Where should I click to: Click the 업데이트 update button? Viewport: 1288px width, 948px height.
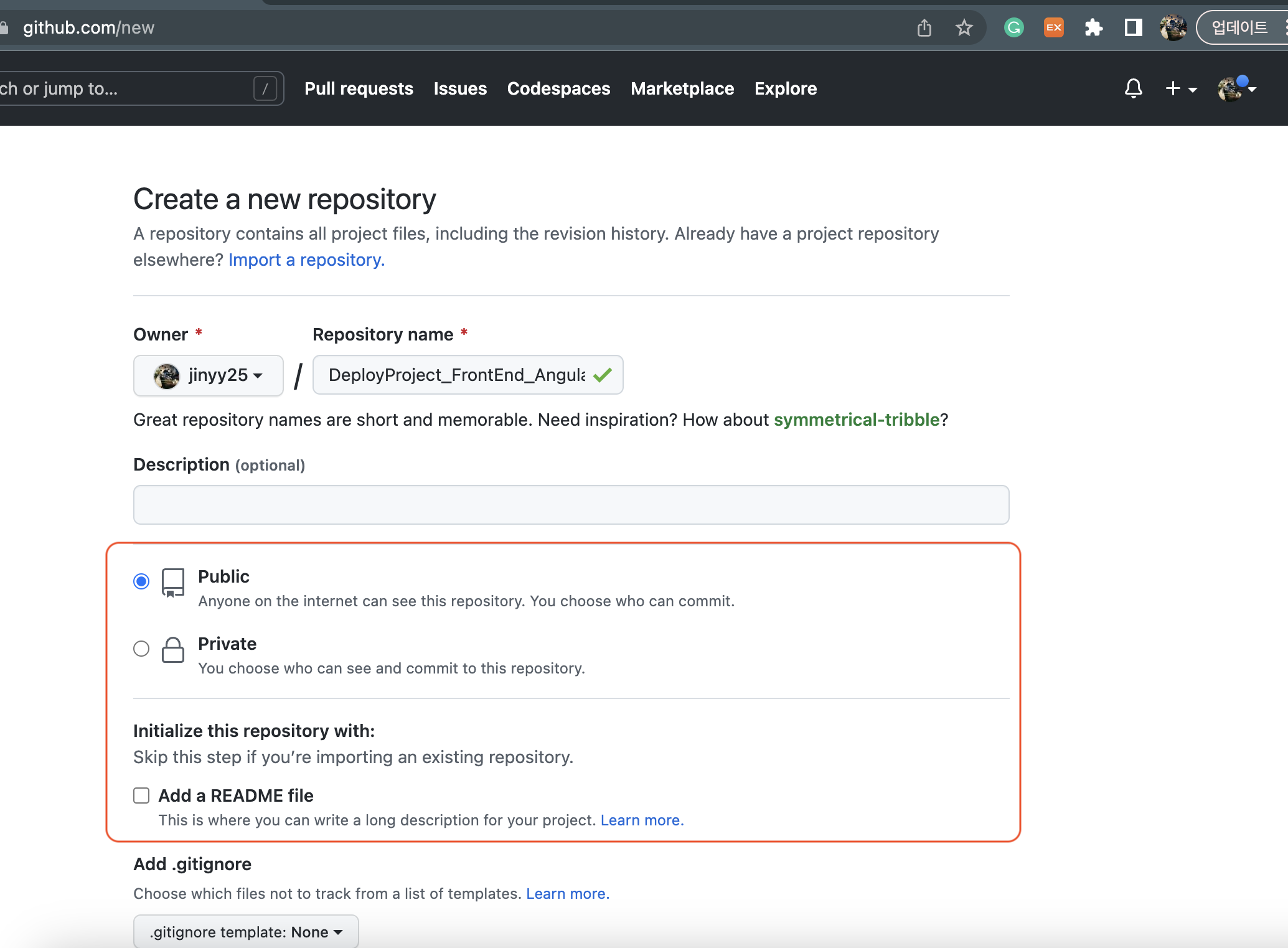tap(1239, 27)
